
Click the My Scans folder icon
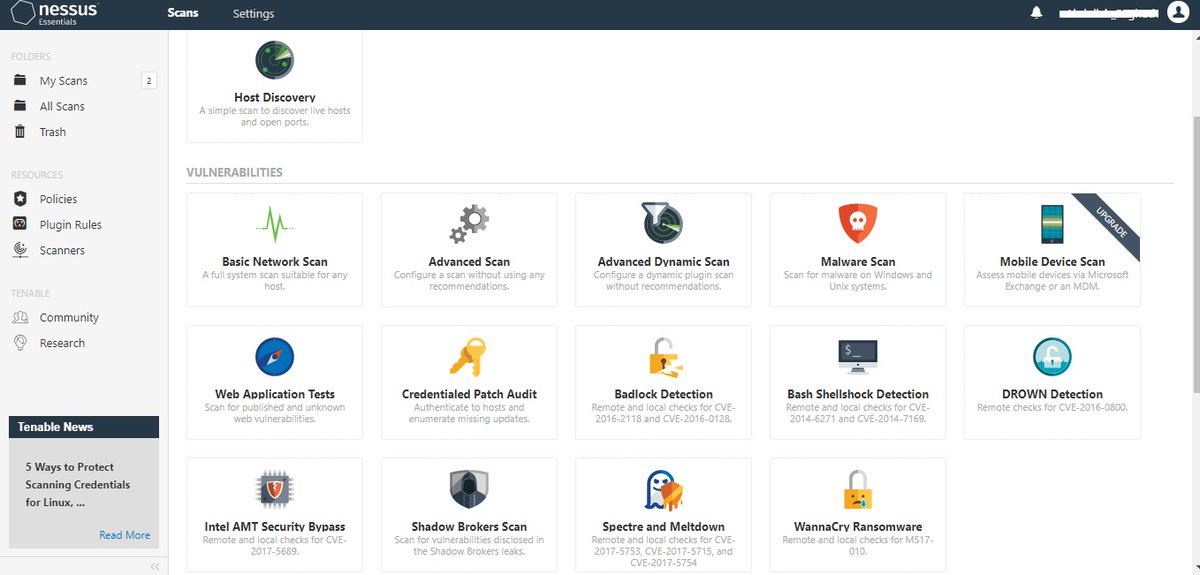[19, 80]
